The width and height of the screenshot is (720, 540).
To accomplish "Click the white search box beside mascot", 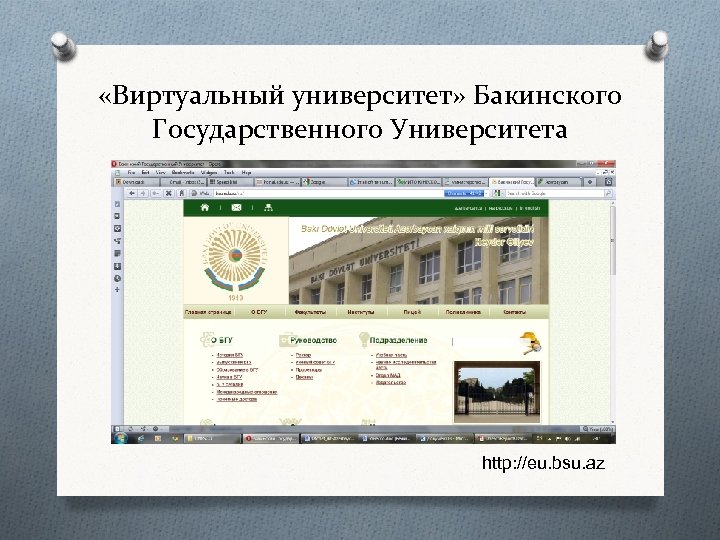I will pos(486,342).
